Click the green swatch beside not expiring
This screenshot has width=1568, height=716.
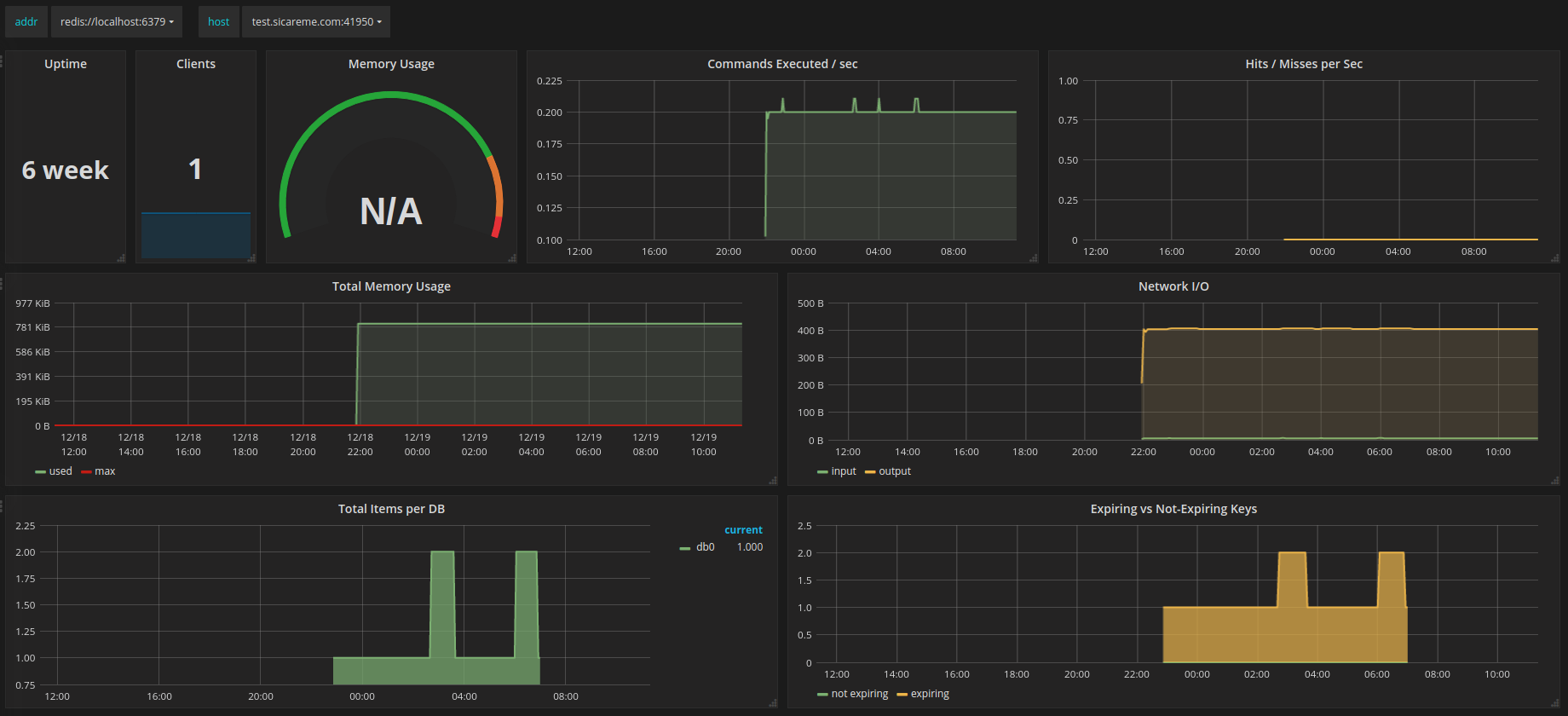(x=822, y=695)
